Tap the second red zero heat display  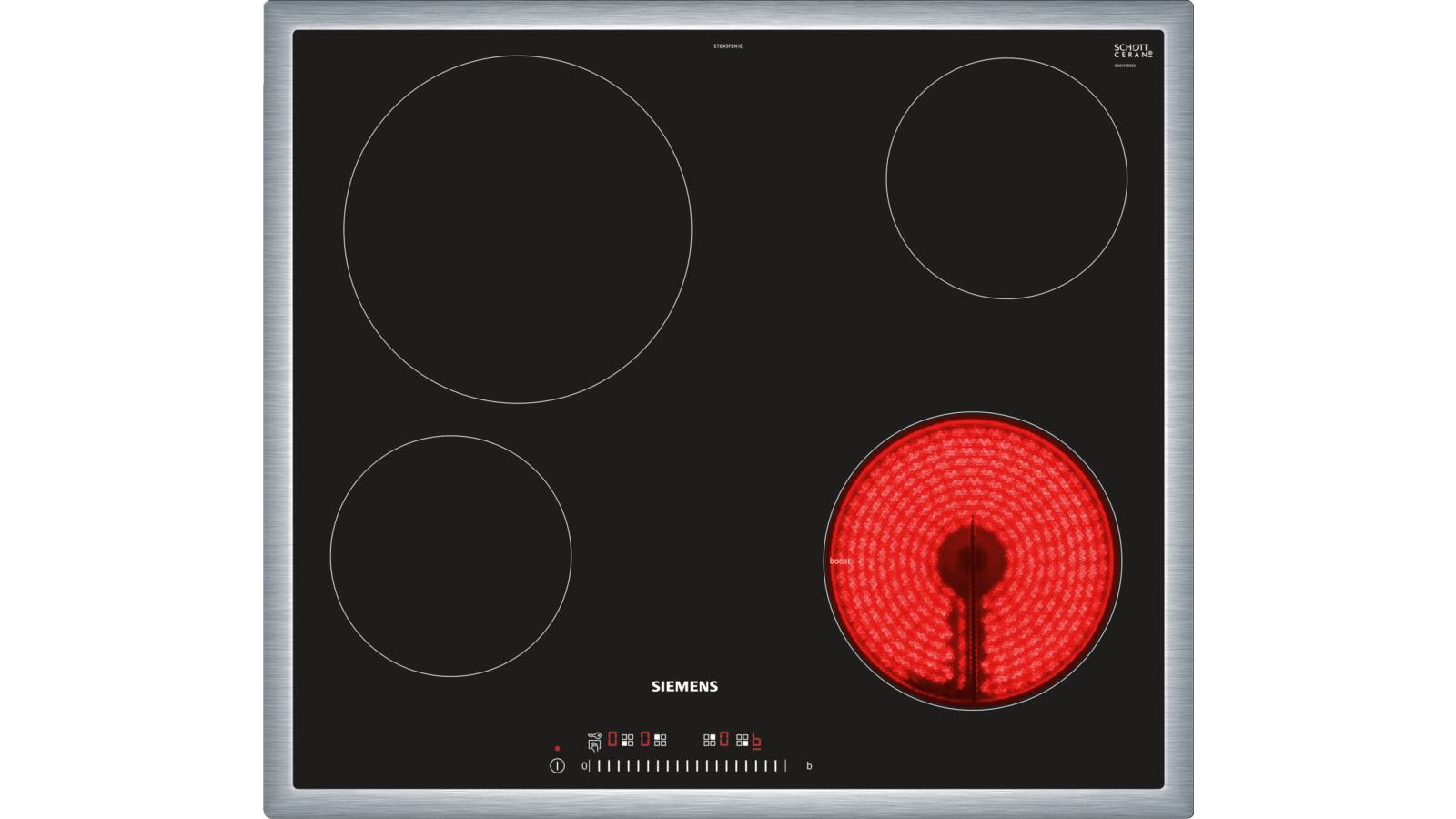tap(645, 739)
